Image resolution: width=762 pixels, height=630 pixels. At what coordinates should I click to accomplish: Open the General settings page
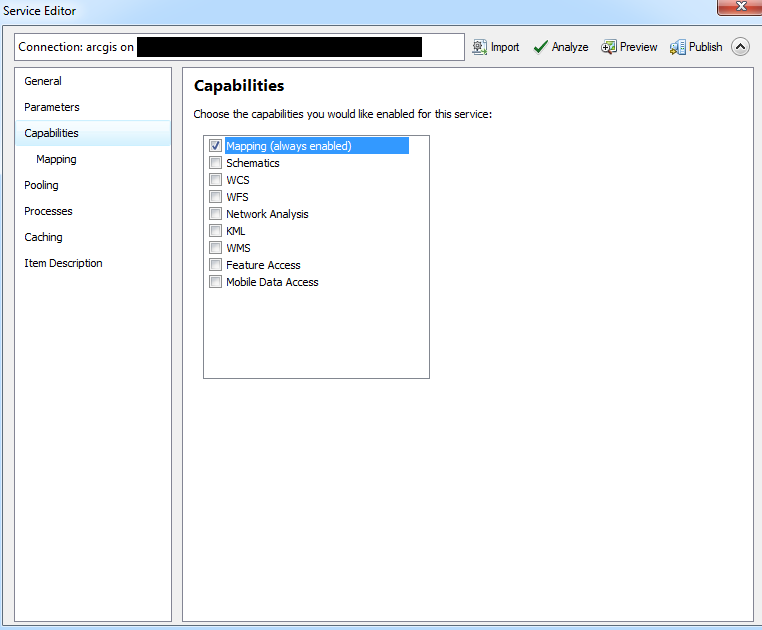tap(43, 81)
